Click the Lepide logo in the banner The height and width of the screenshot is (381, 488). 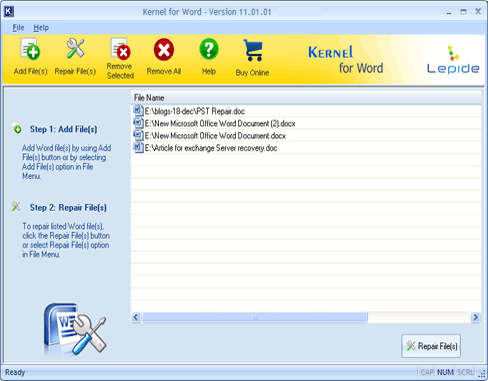[x=453, y=60]
